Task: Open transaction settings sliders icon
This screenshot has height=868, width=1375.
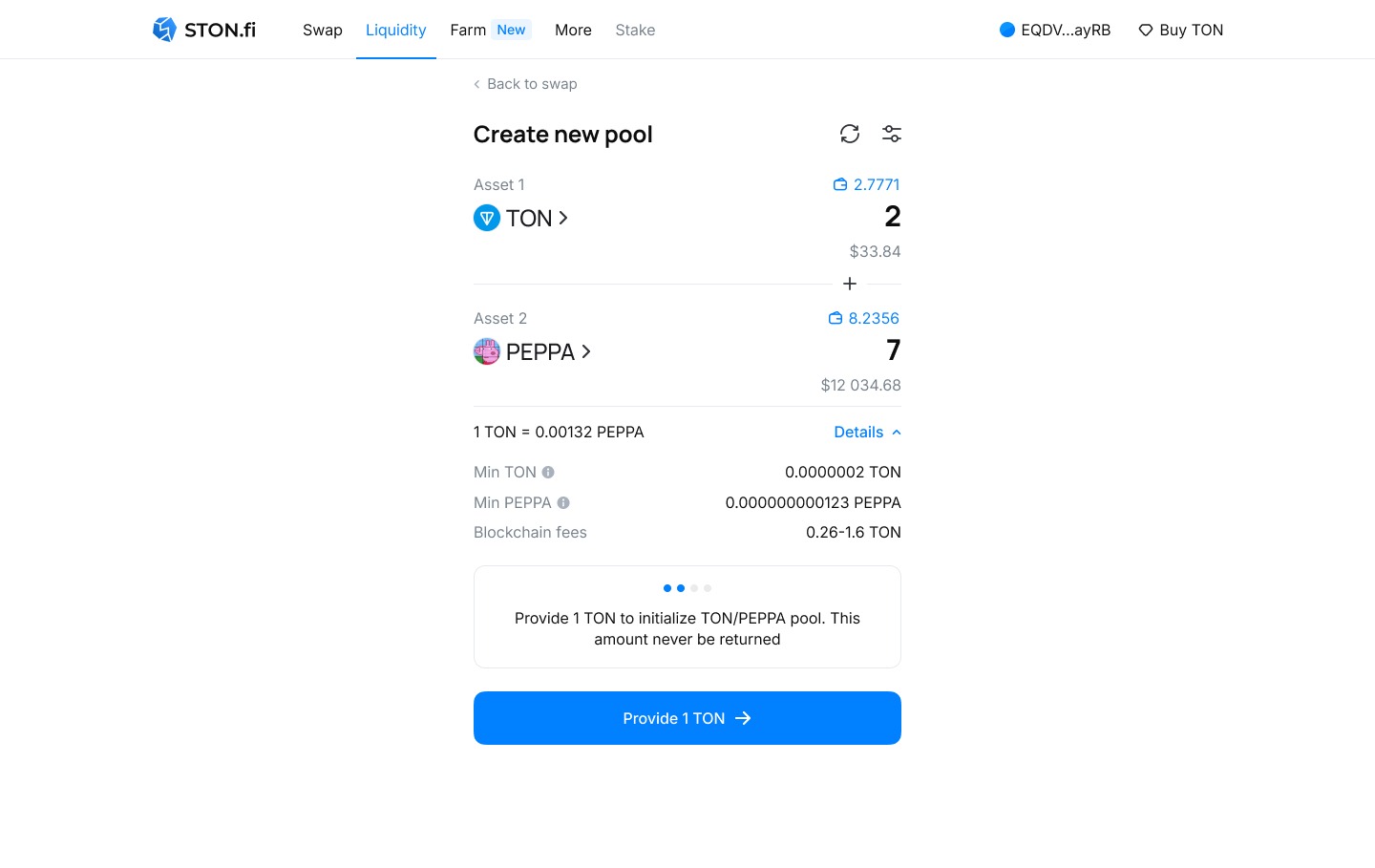Action: [x=892, y=134]
